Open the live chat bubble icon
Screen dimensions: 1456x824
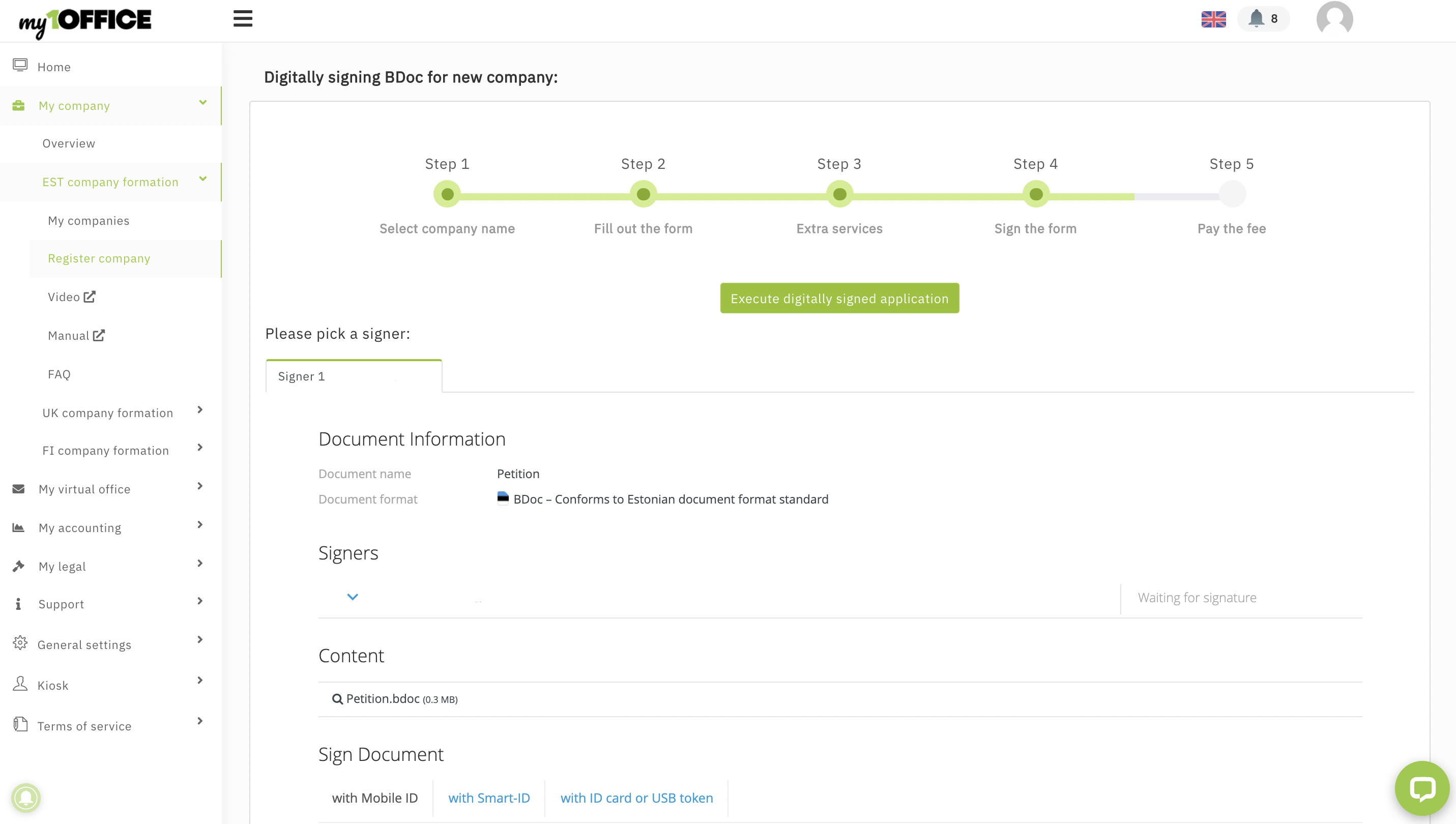(1421, 788)
